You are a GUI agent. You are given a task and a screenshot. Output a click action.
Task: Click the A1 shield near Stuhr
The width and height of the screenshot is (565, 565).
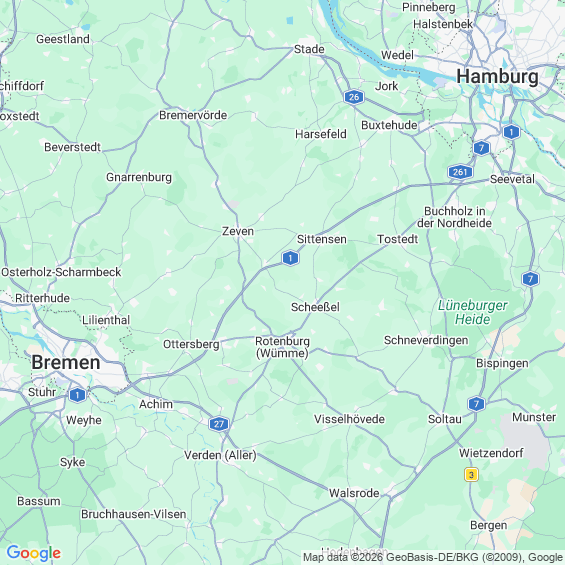77,395
